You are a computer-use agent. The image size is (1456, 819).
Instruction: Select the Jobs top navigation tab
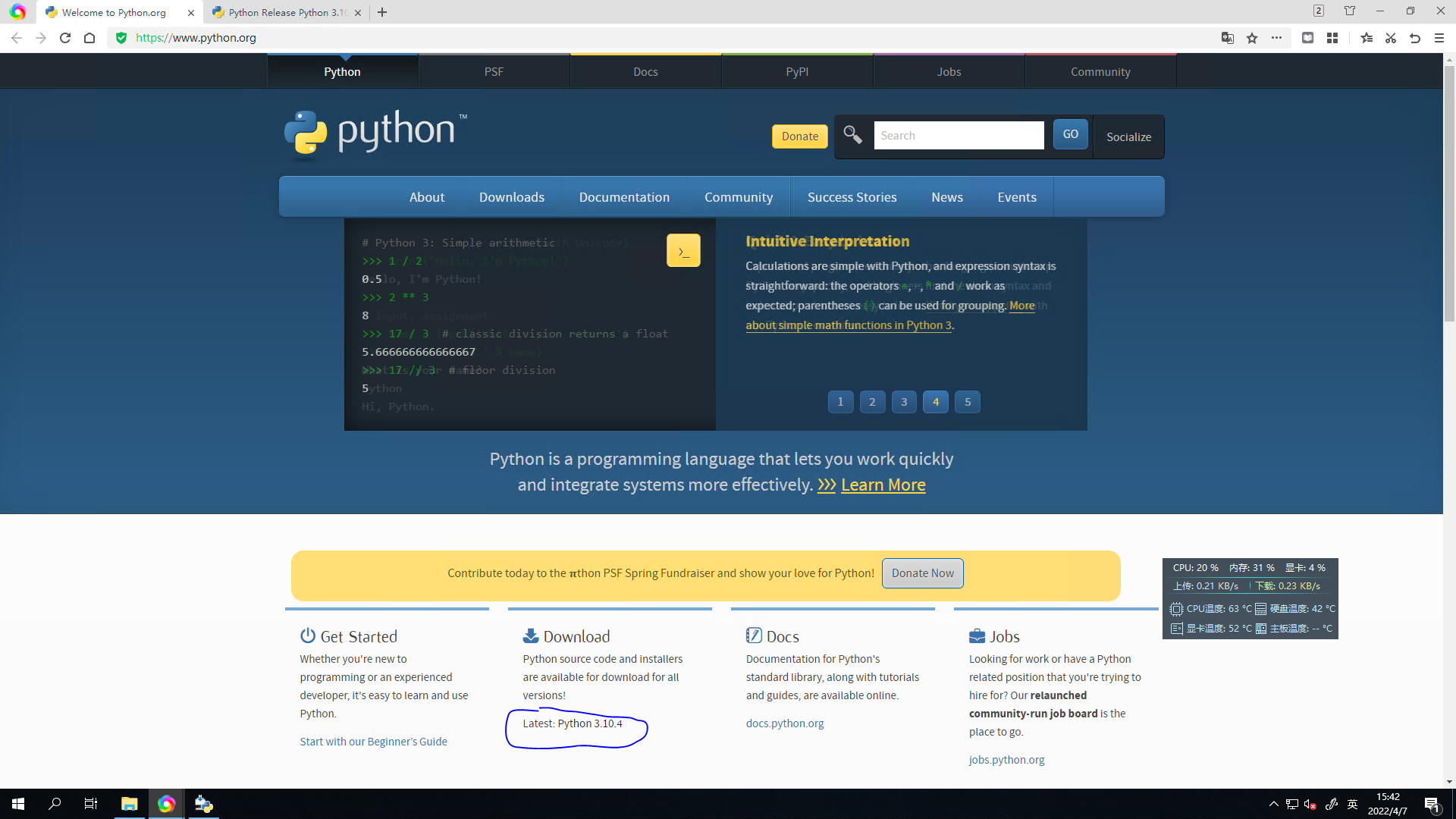(x=949, y=72)
